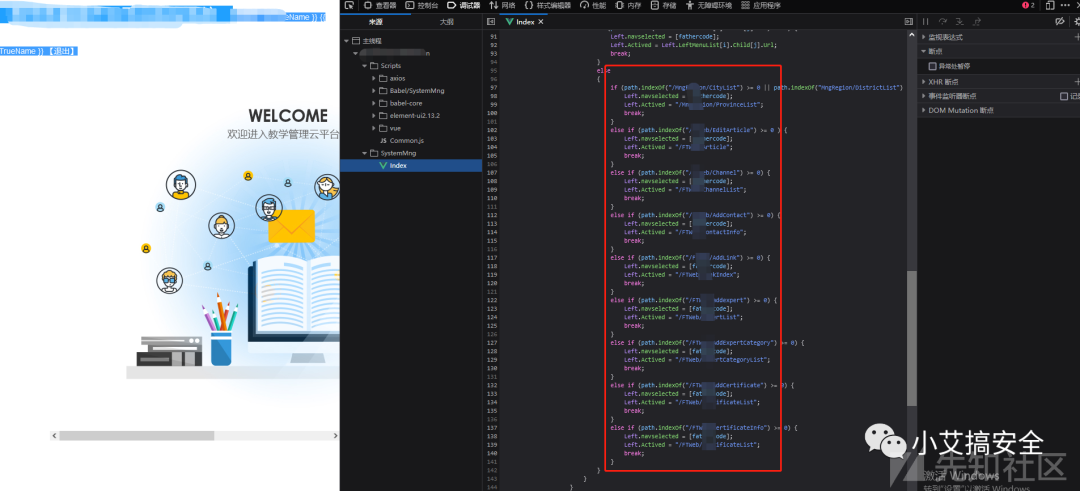Click line number 97 in the gutter
This screenshot has height=491, width=1080.
pos(492,87)
